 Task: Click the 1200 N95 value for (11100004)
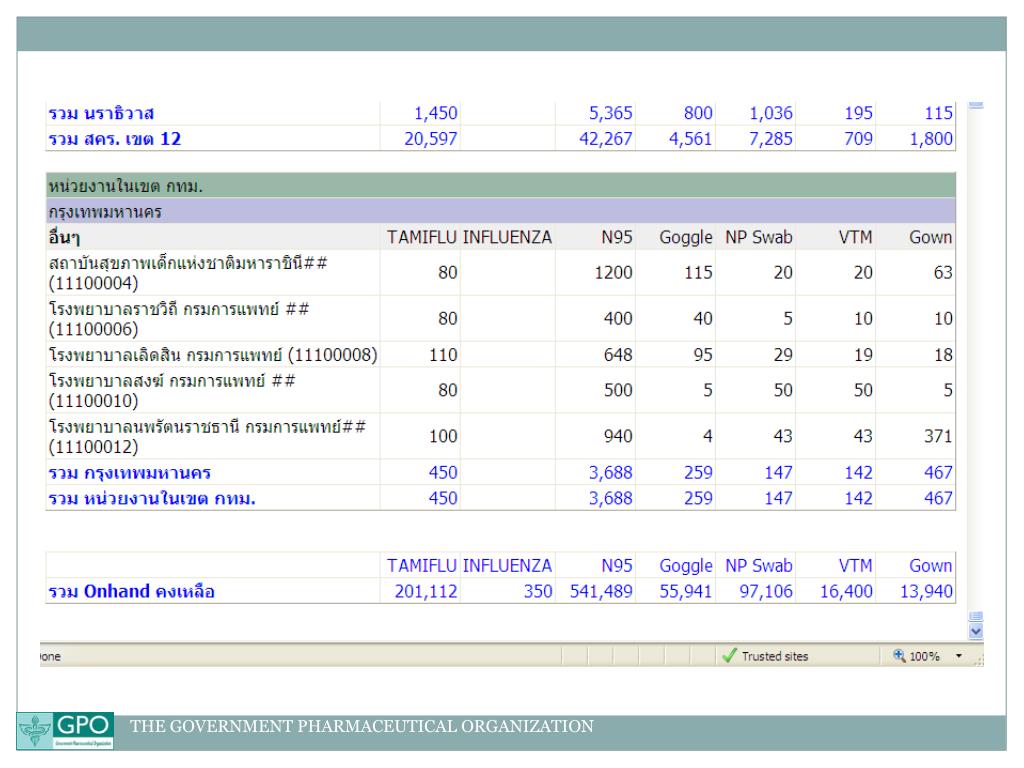[613, 273]
